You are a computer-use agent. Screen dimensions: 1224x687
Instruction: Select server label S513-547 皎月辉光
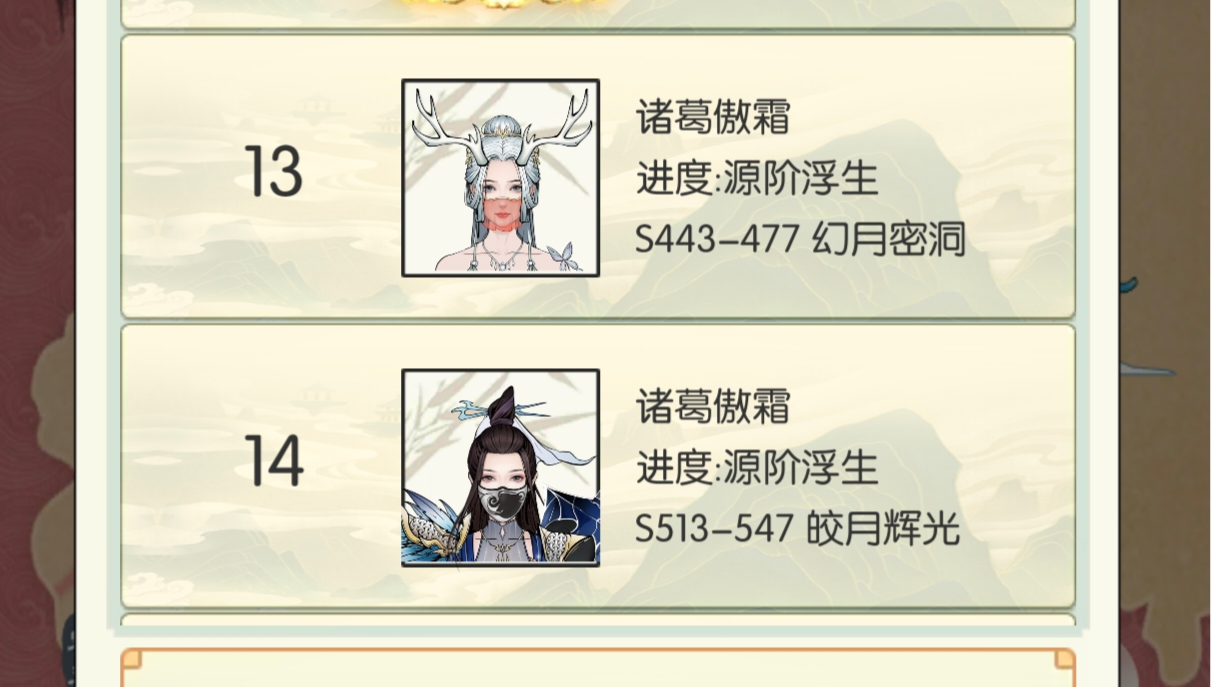[797, 529]
